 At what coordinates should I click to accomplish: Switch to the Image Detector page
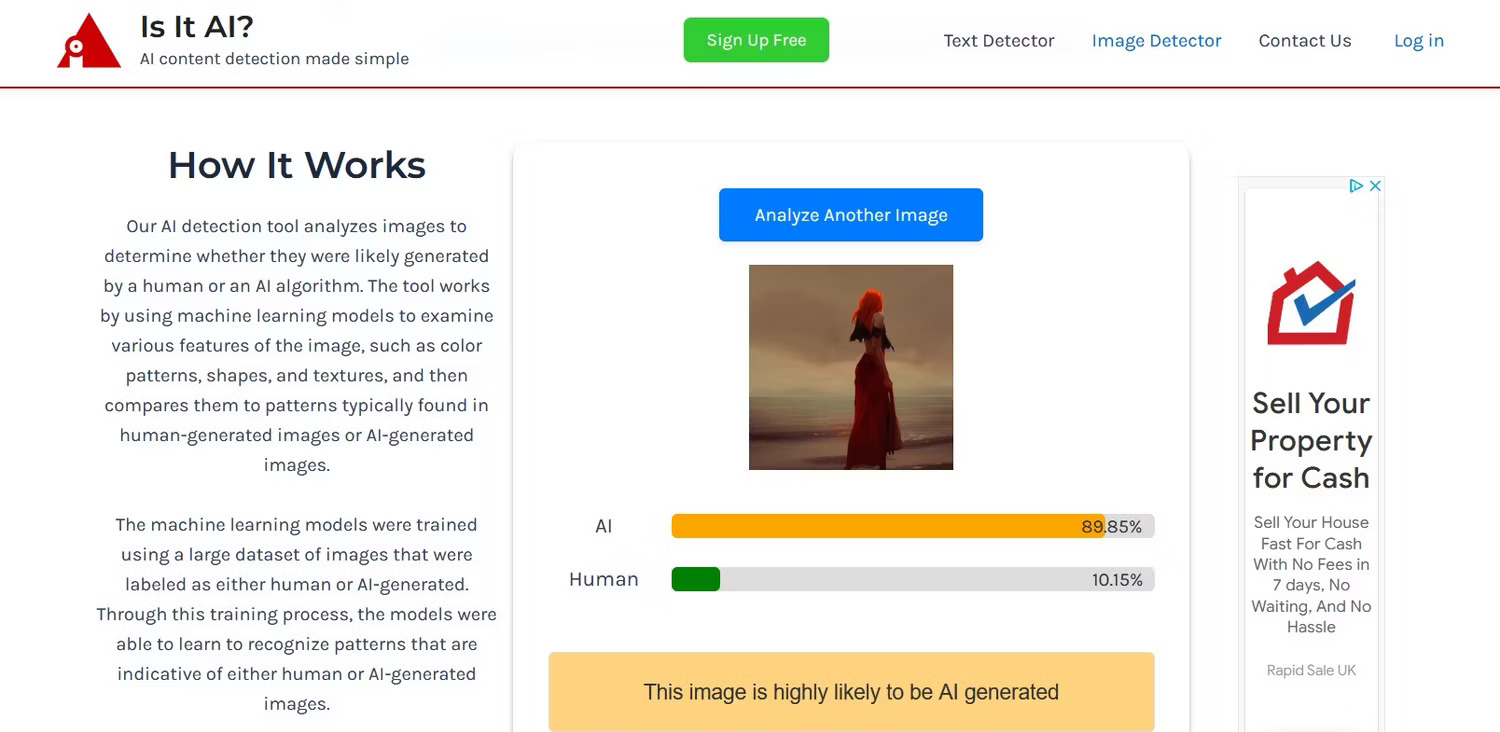[1156, 41]
